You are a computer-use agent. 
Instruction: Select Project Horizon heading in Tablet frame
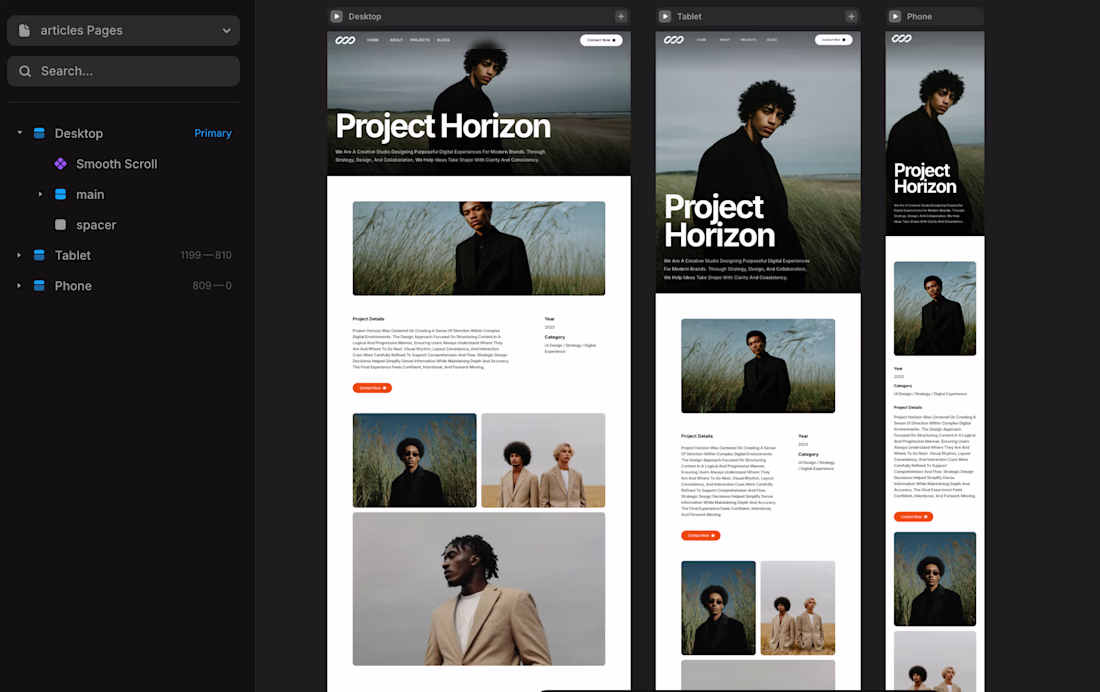(720, 221)
